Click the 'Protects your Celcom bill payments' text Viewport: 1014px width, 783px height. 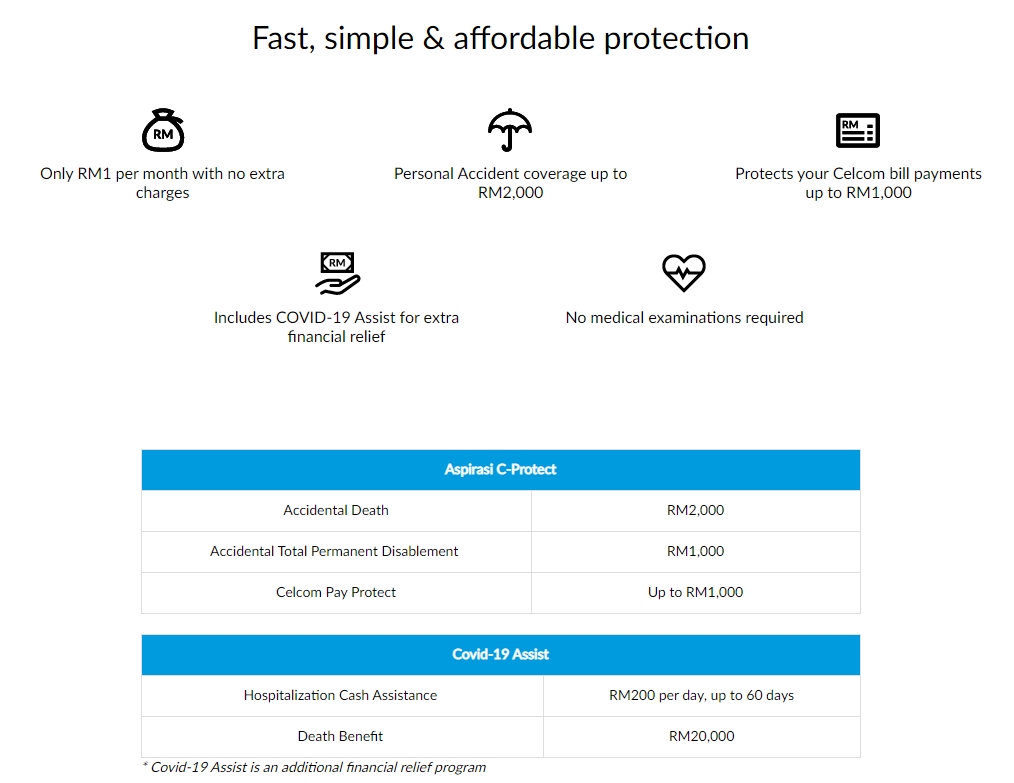pyautogui.click(x=858, y=183)
